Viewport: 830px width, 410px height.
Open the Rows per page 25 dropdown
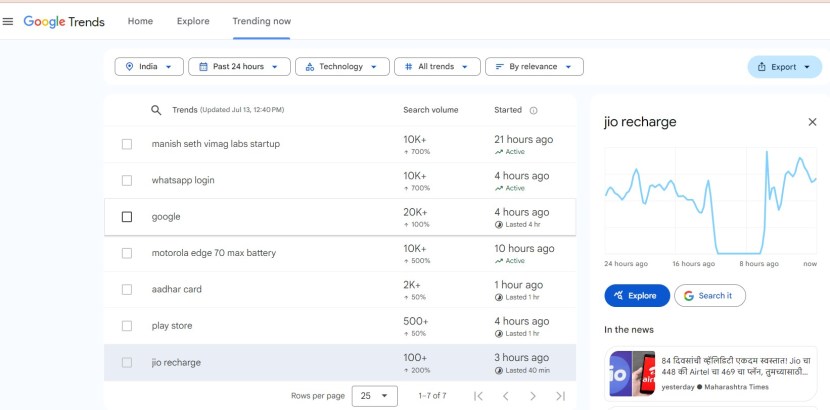pyautogui.click(x=374, y=396)
